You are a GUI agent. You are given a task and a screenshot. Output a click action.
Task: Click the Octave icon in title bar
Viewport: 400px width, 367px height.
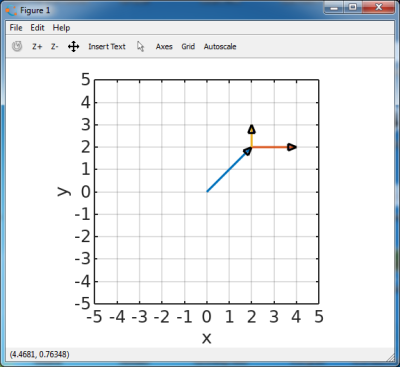[x=11, y=11]
